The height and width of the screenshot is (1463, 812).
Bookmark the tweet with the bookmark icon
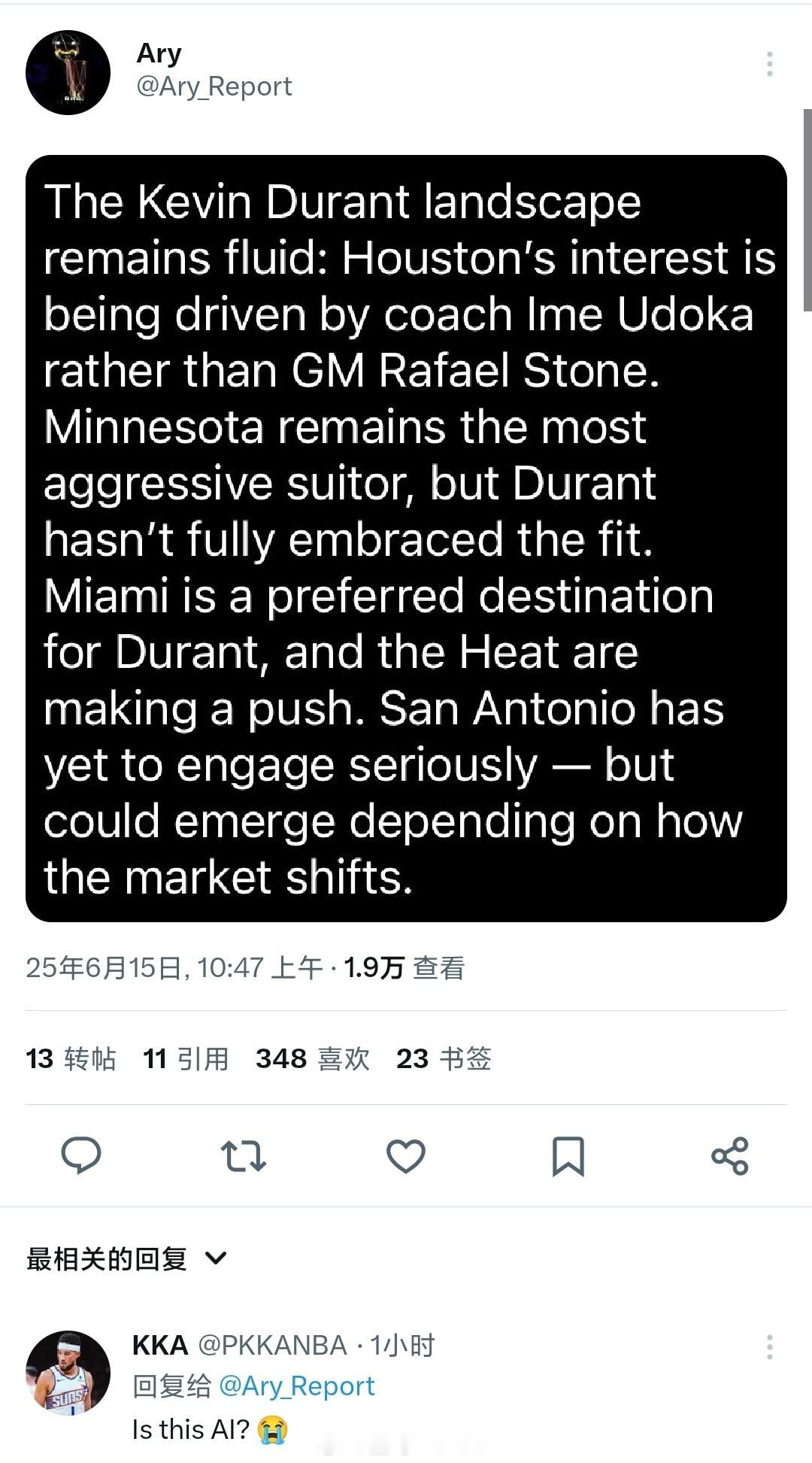tap(568, 1156)
